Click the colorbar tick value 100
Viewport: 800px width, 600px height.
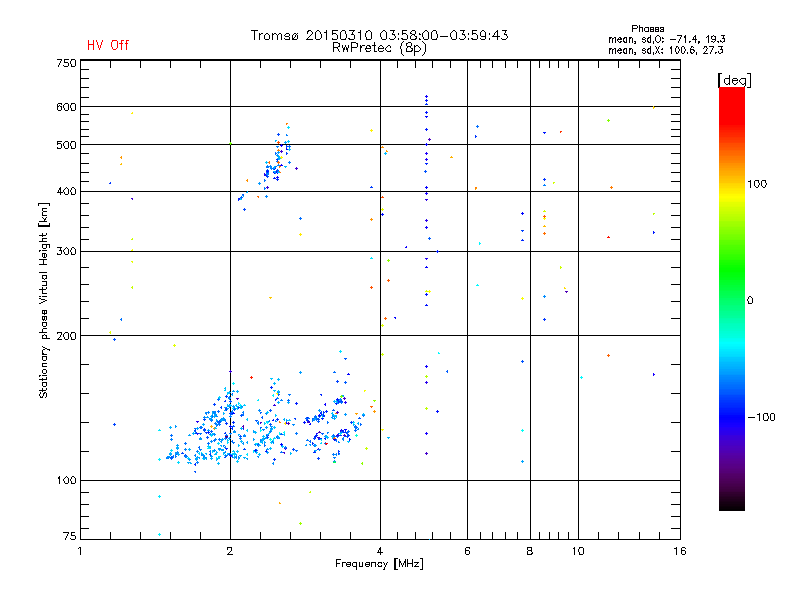pyautogui.click(x=757, y=184)
